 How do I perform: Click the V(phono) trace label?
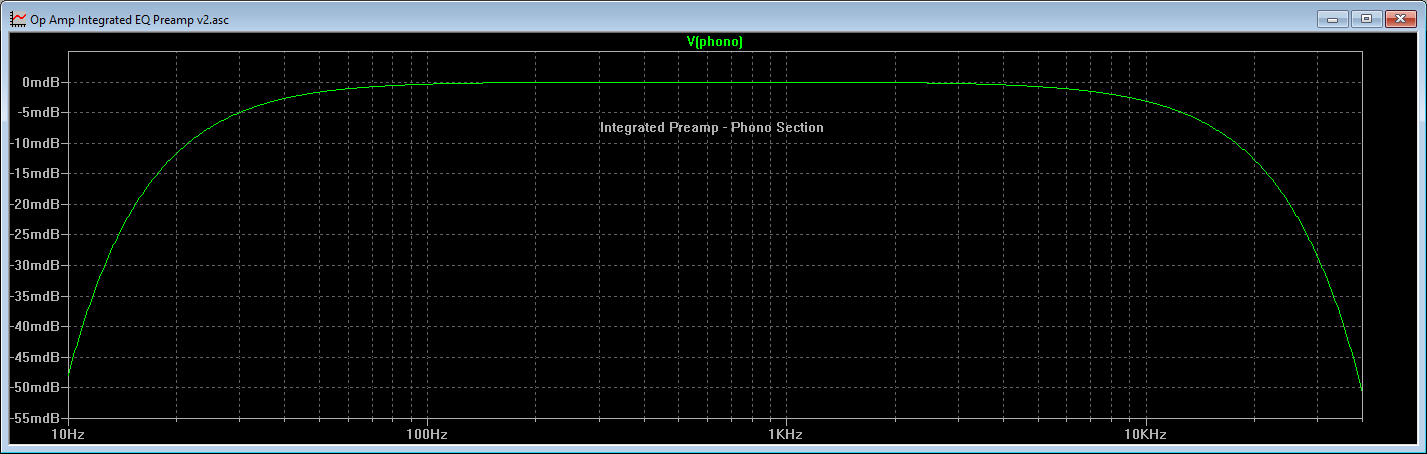pyautogui.click(x=714, y=42)
